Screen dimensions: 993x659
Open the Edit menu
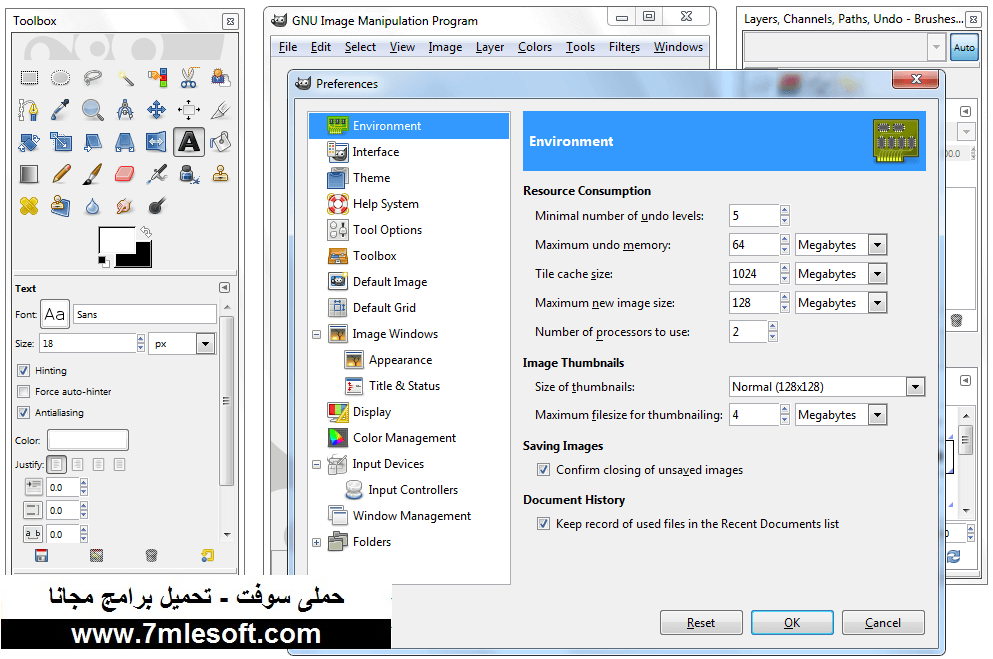320,47
